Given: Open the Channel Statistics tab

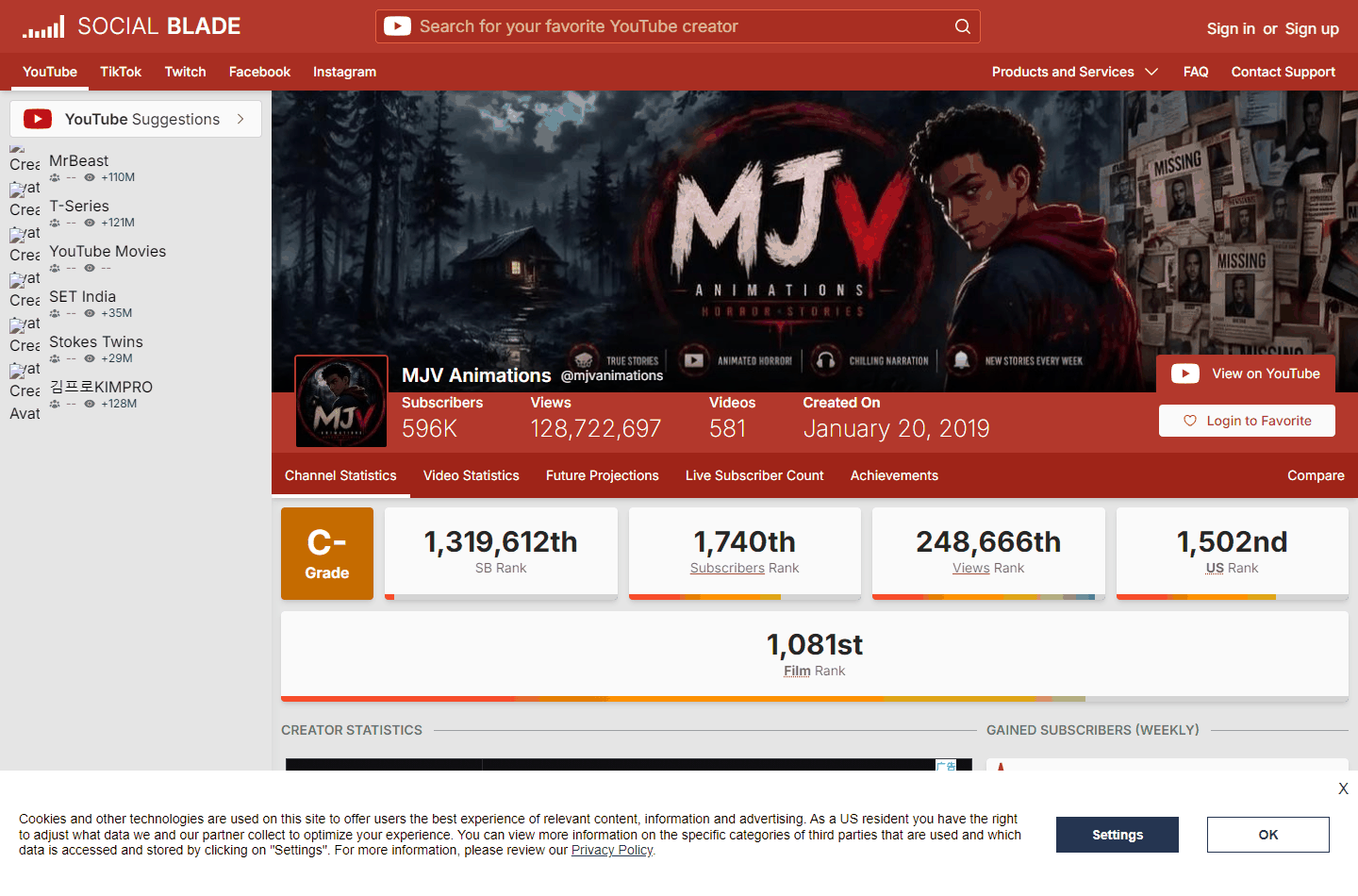Looking at the screenshot, I should coord(340,475).
